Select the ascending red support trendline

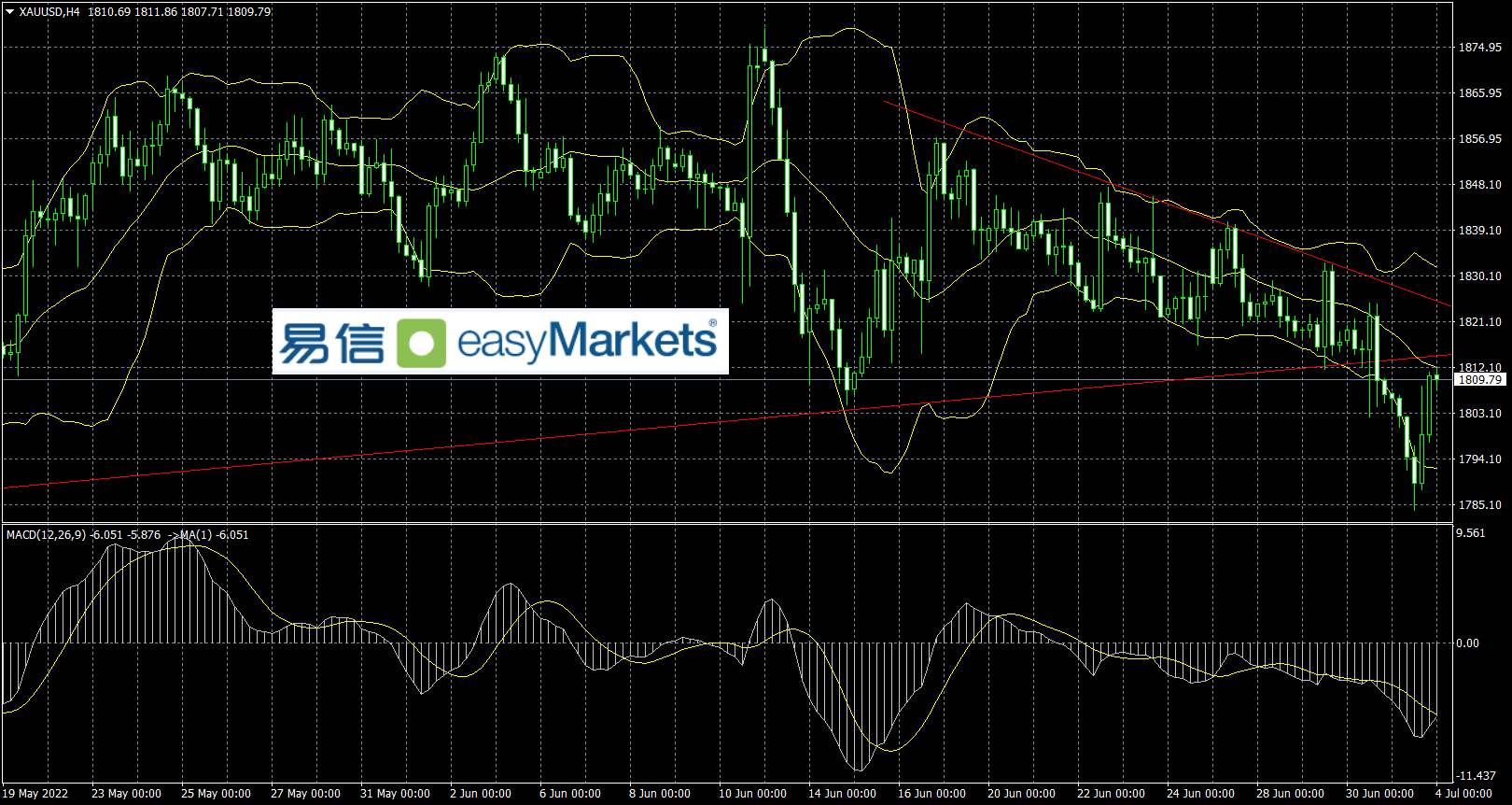point(726,422)
